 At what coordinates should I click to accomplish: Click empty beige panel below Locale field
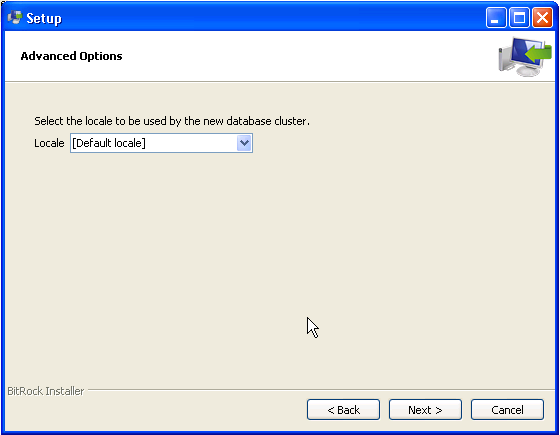coord(280,250)
